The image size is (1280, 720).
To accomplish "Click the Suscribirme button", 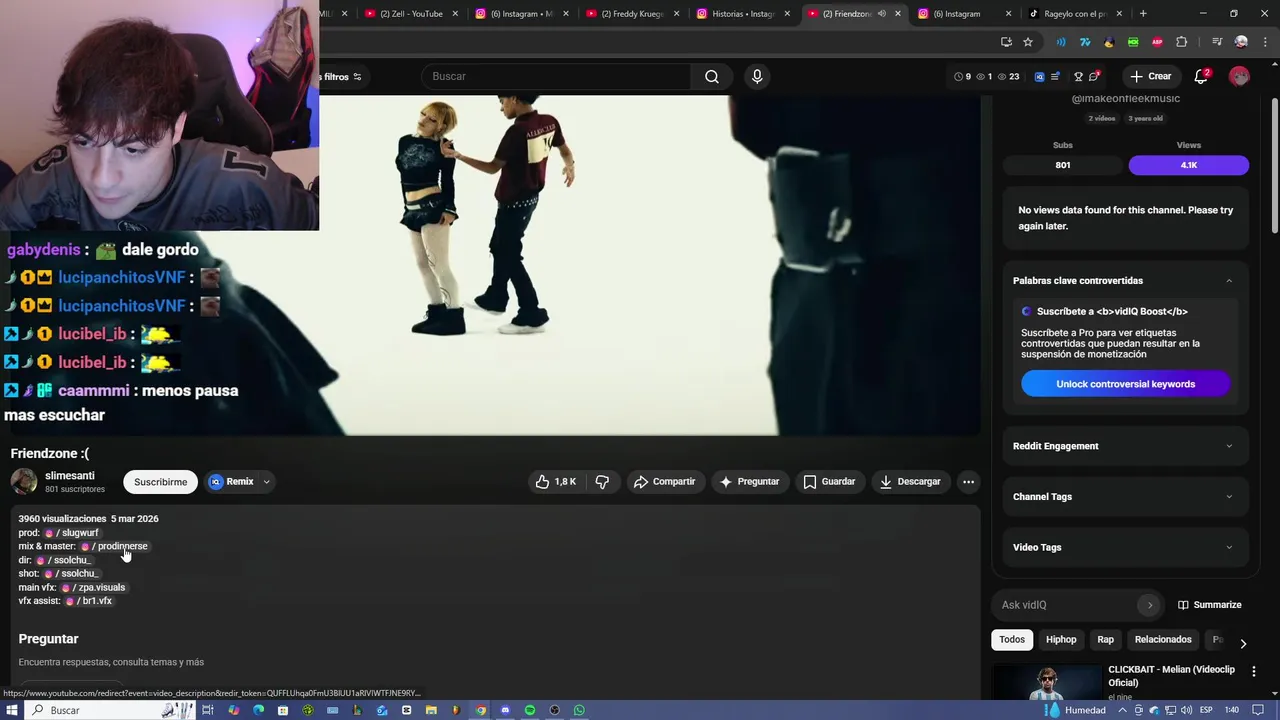I will tap(160, 481).
